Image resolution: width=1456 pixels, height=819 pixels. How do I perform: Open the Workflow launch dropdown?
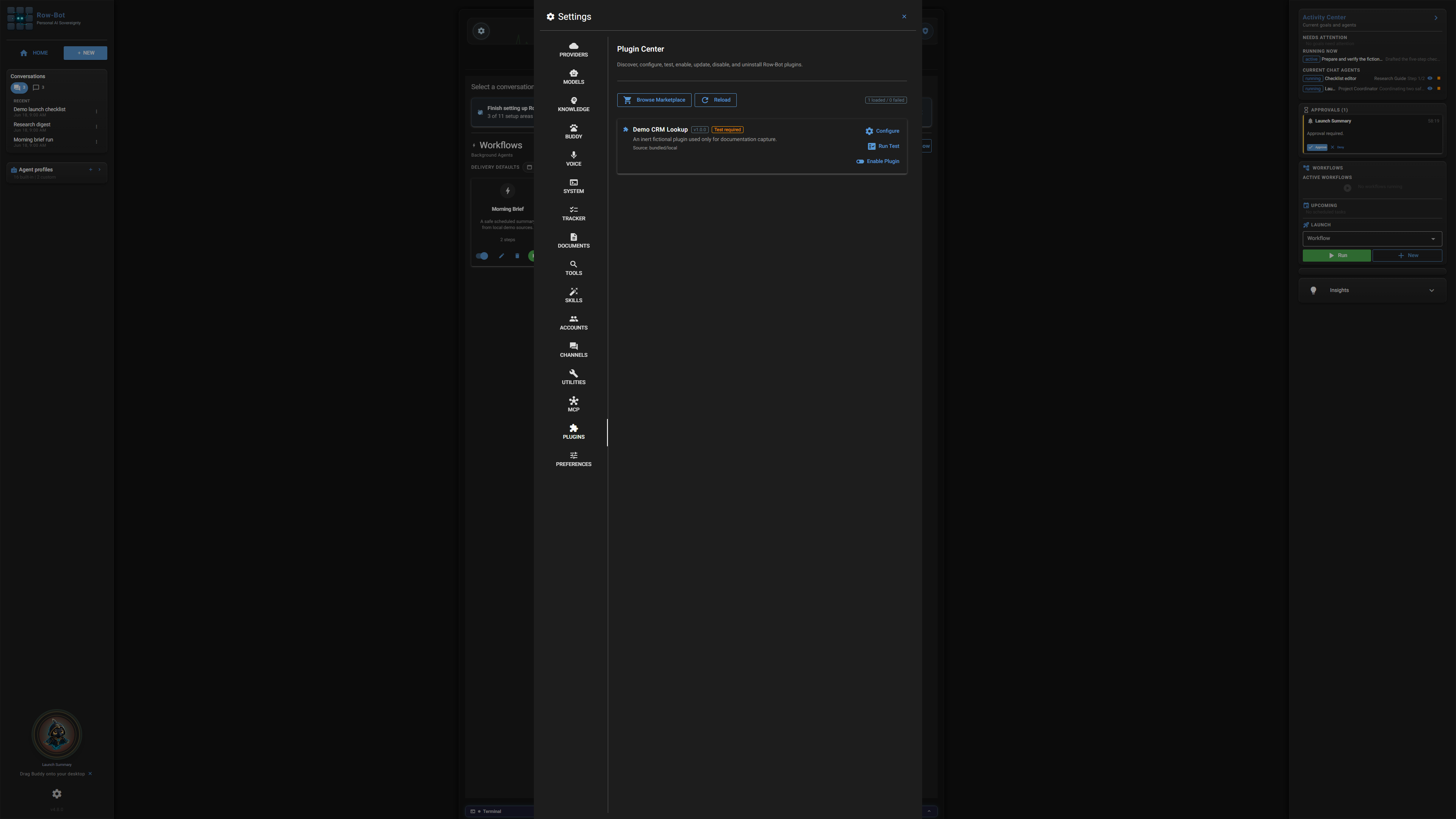pyautogui.click(x=1372, y=238)
